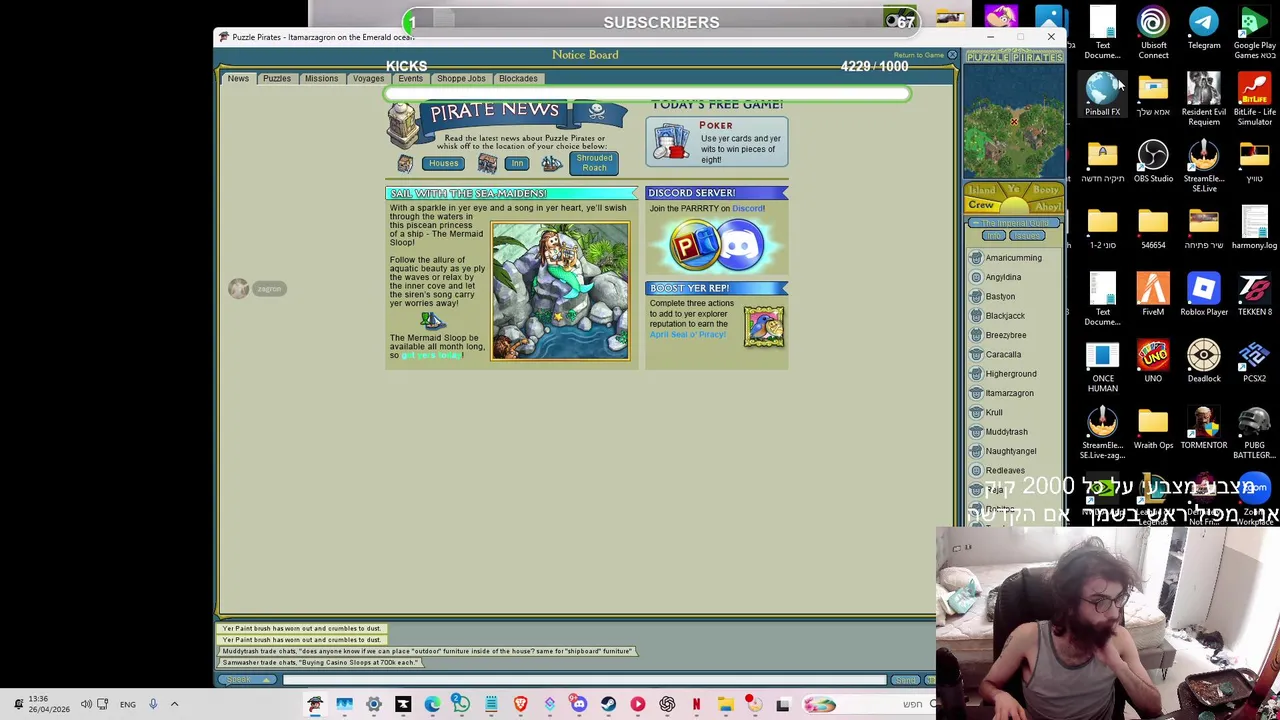Click the sailing ship icon beside Shrouded Roach
Viewport: 1280px width, 720px height.
(x=551, y=163)
